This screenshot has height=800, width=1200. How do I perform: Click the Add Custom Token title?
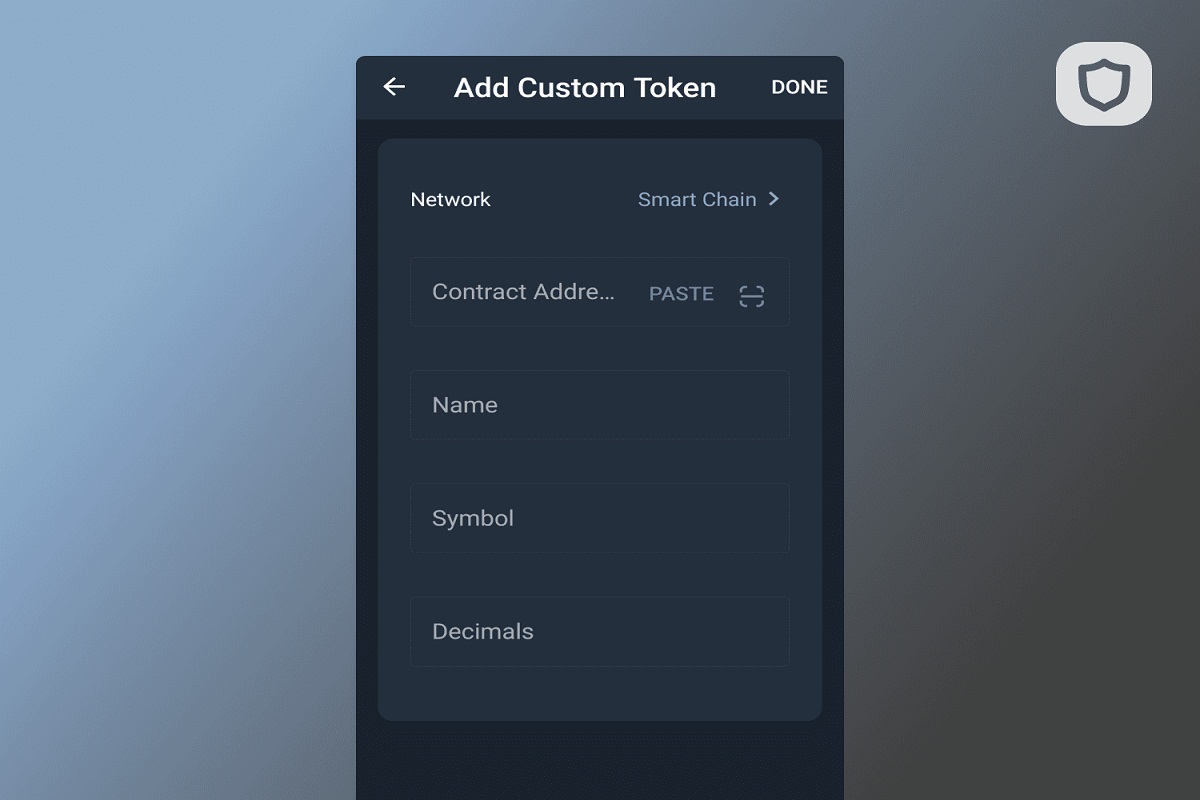pyautogui.click(x=585, y=88)
